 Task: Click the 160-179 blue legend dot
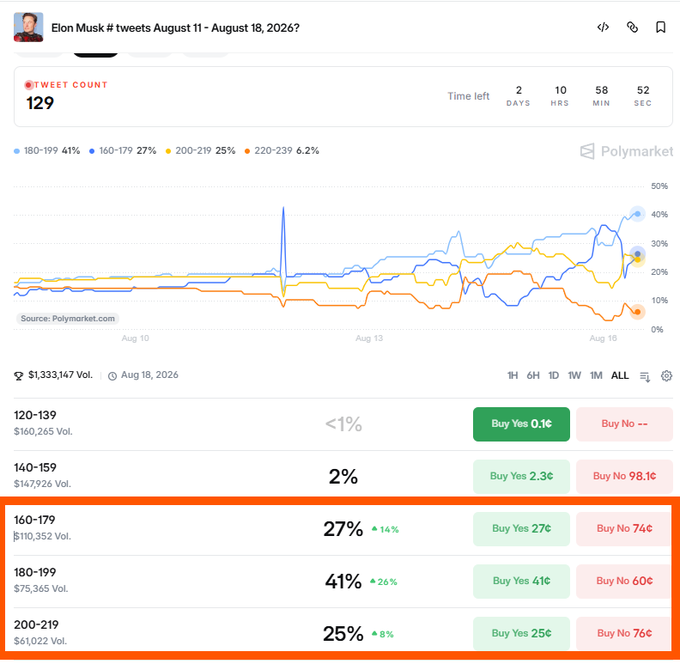[x=92, y=151]
